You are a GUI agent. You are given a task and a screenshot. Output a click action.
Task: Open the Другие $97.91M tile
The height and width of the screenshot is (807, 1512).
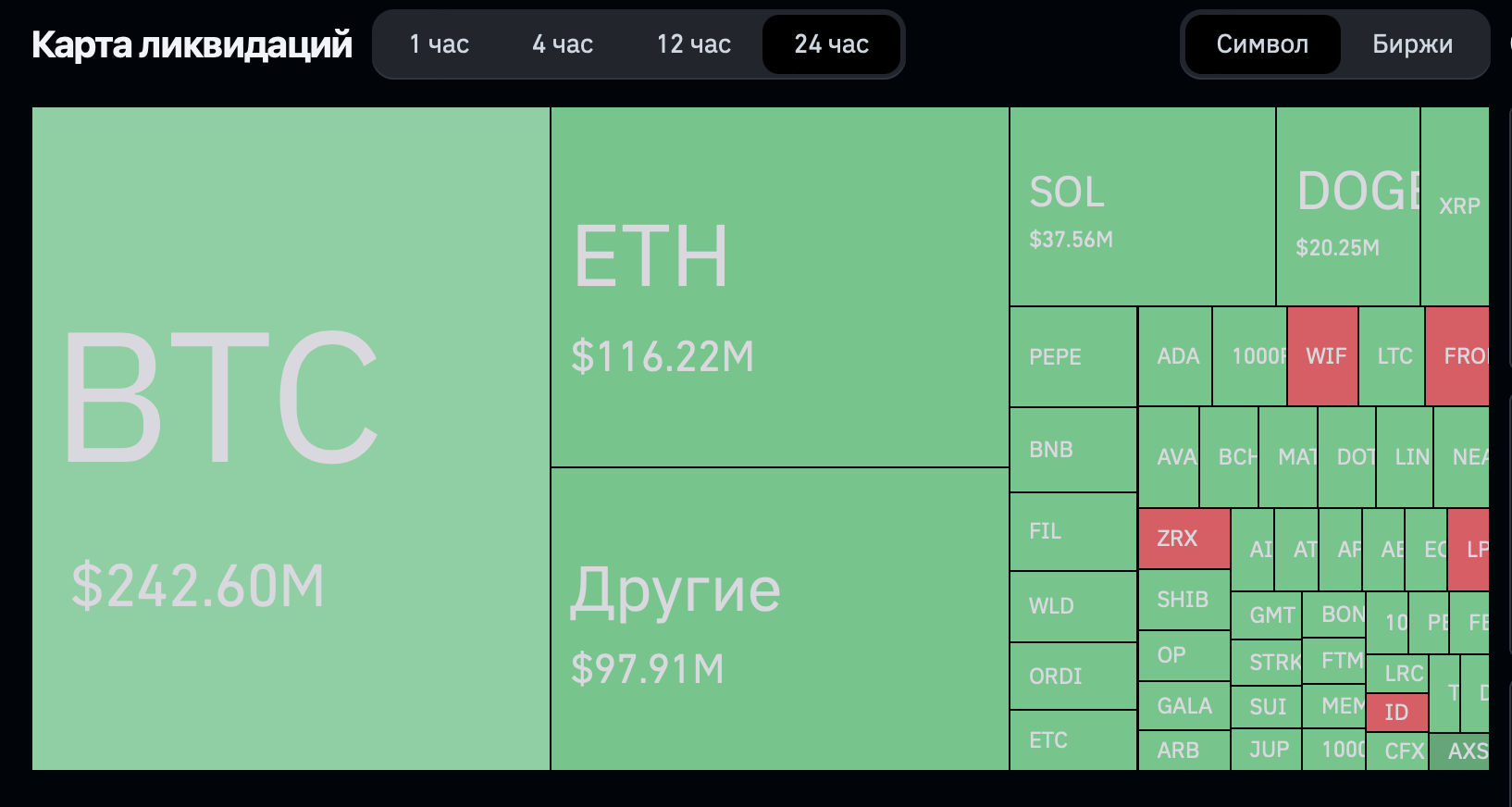(780, 619)
